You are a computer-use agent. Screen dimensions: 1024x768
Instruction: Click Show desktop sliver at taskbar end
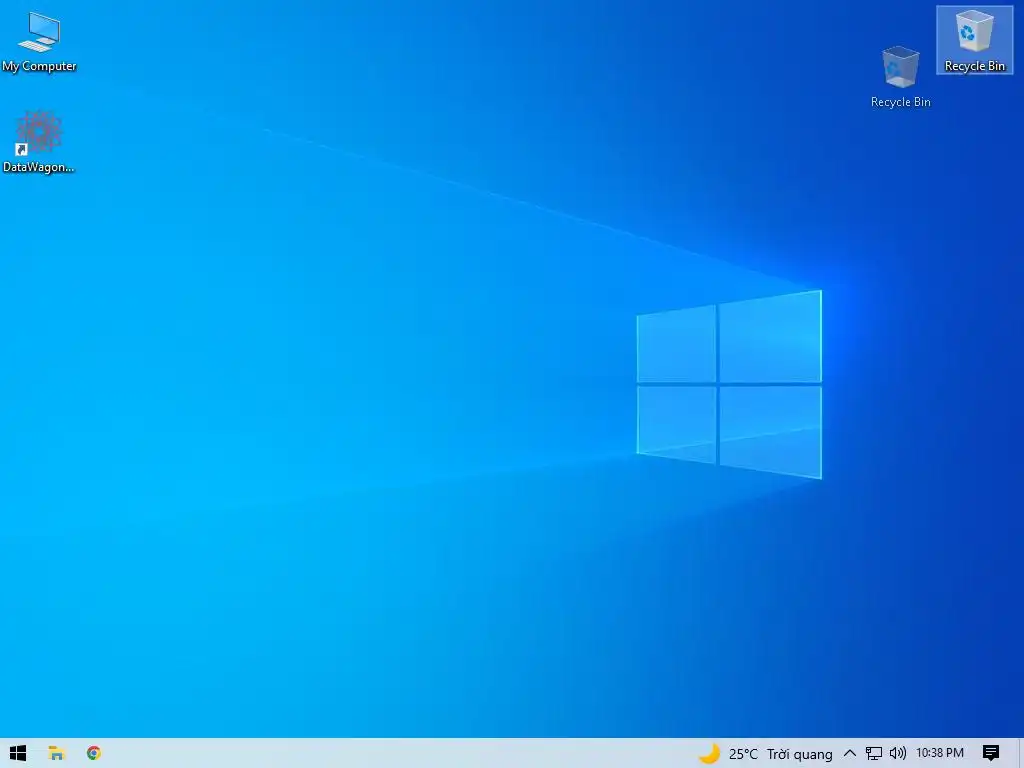1021,753
